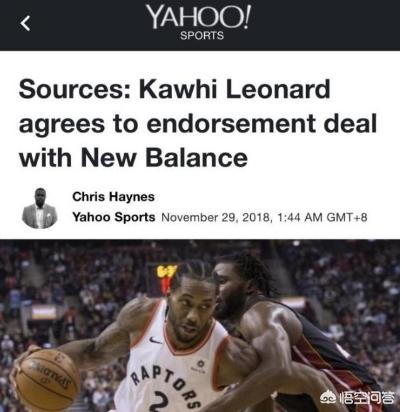Open the Kawhi Leonard endorsement headline
This screenshot has width=402, height=412.
[x=198, y=123]
